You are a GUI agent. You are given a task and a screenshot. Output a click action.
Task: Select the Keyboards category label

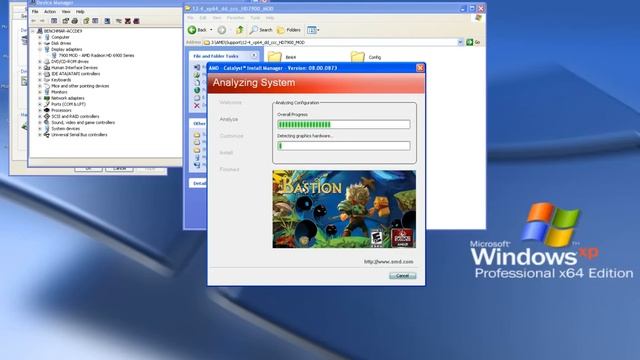click(61, 80)
